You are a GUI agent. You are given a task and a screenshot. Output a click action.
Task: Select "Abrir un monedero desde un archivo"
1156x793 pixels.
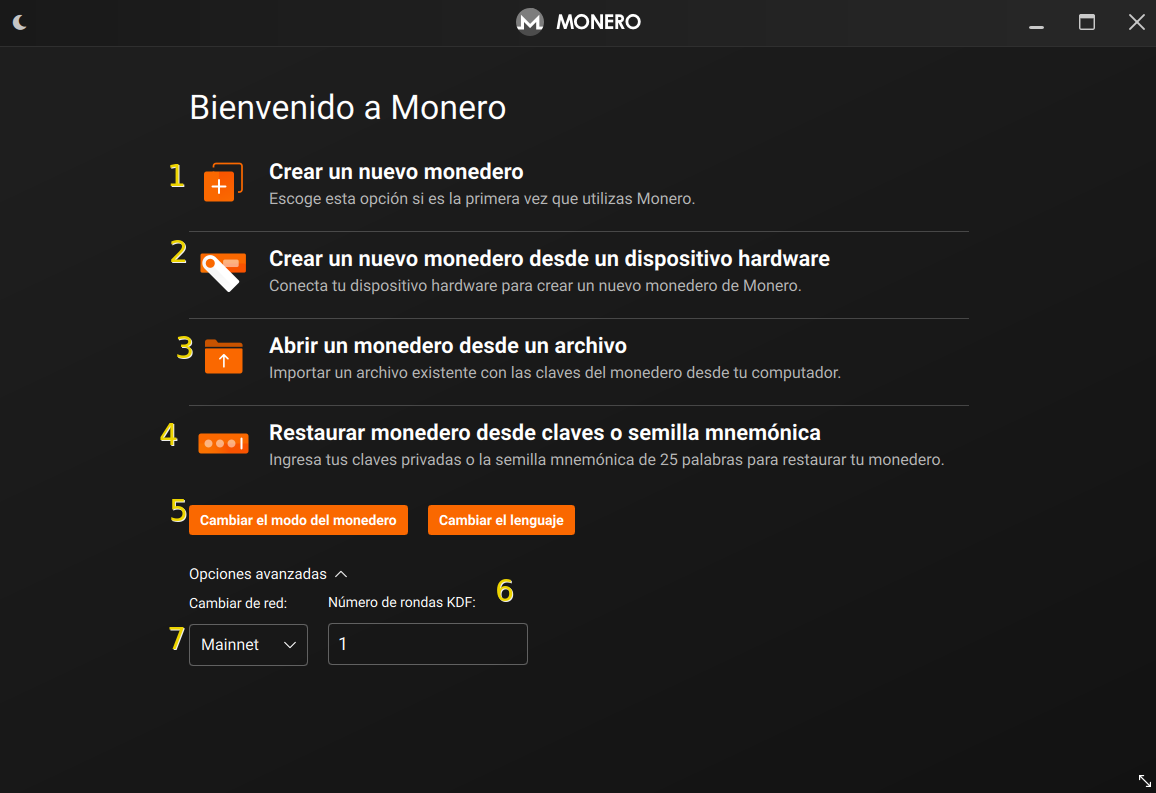point(448,346)
